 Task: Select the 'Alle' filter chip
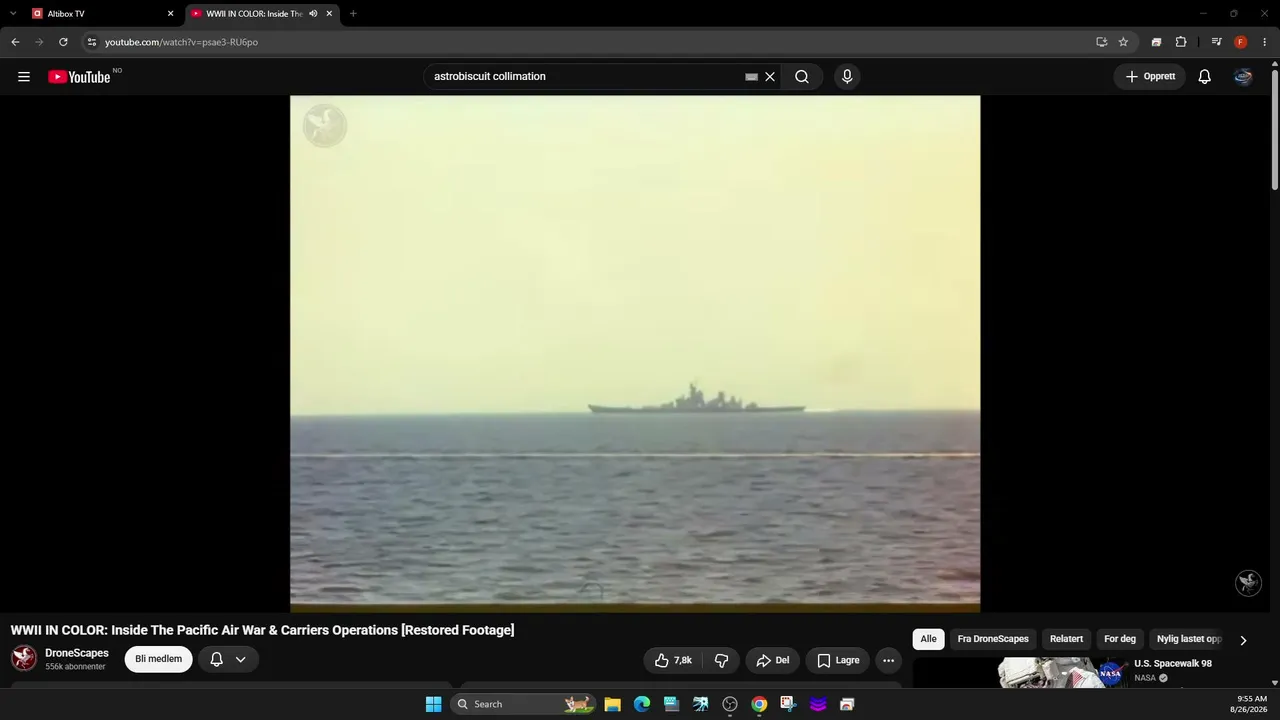(929, 639)
